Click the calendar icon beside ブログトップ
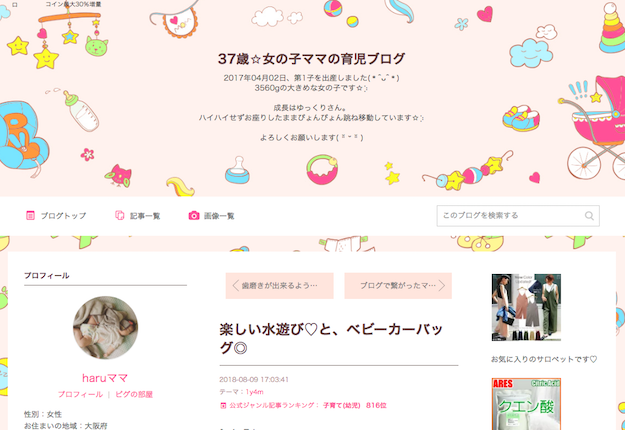Screen dimensions: 625x430 30,216
